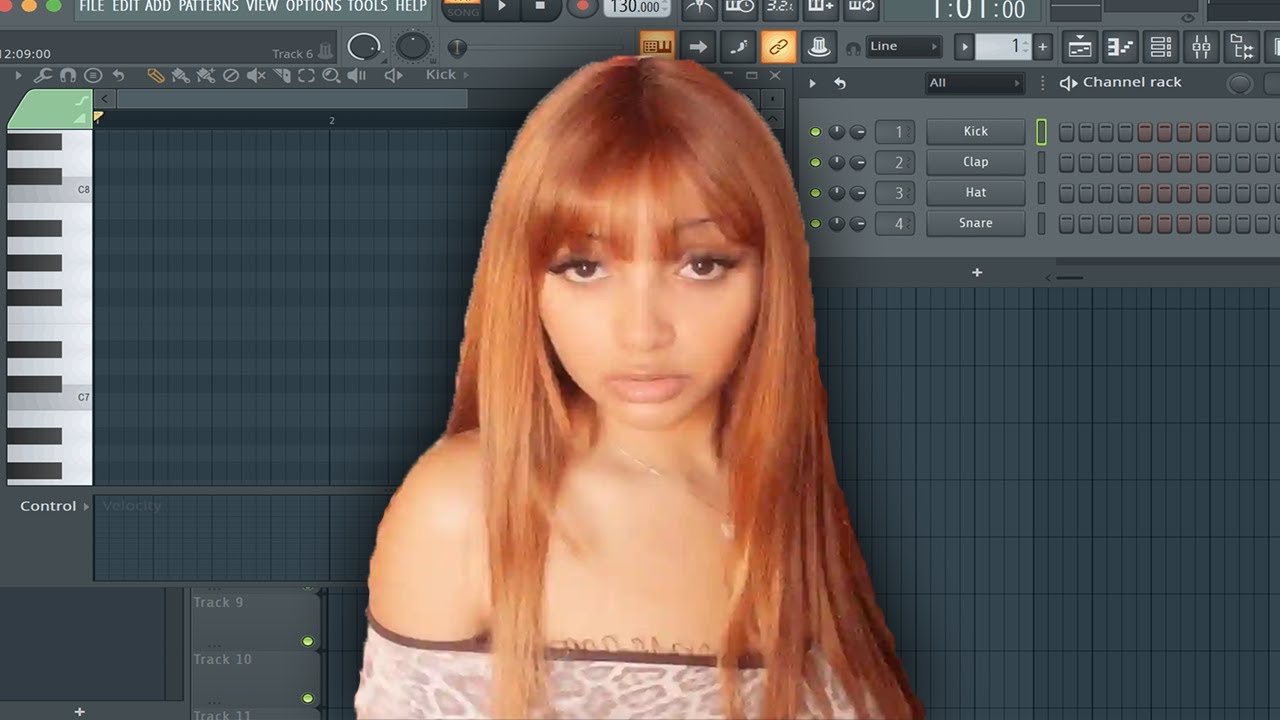The height and width of the screenshot is (720, 1280).
Task: Open the Kick channel button
Action: coord(976,132)
